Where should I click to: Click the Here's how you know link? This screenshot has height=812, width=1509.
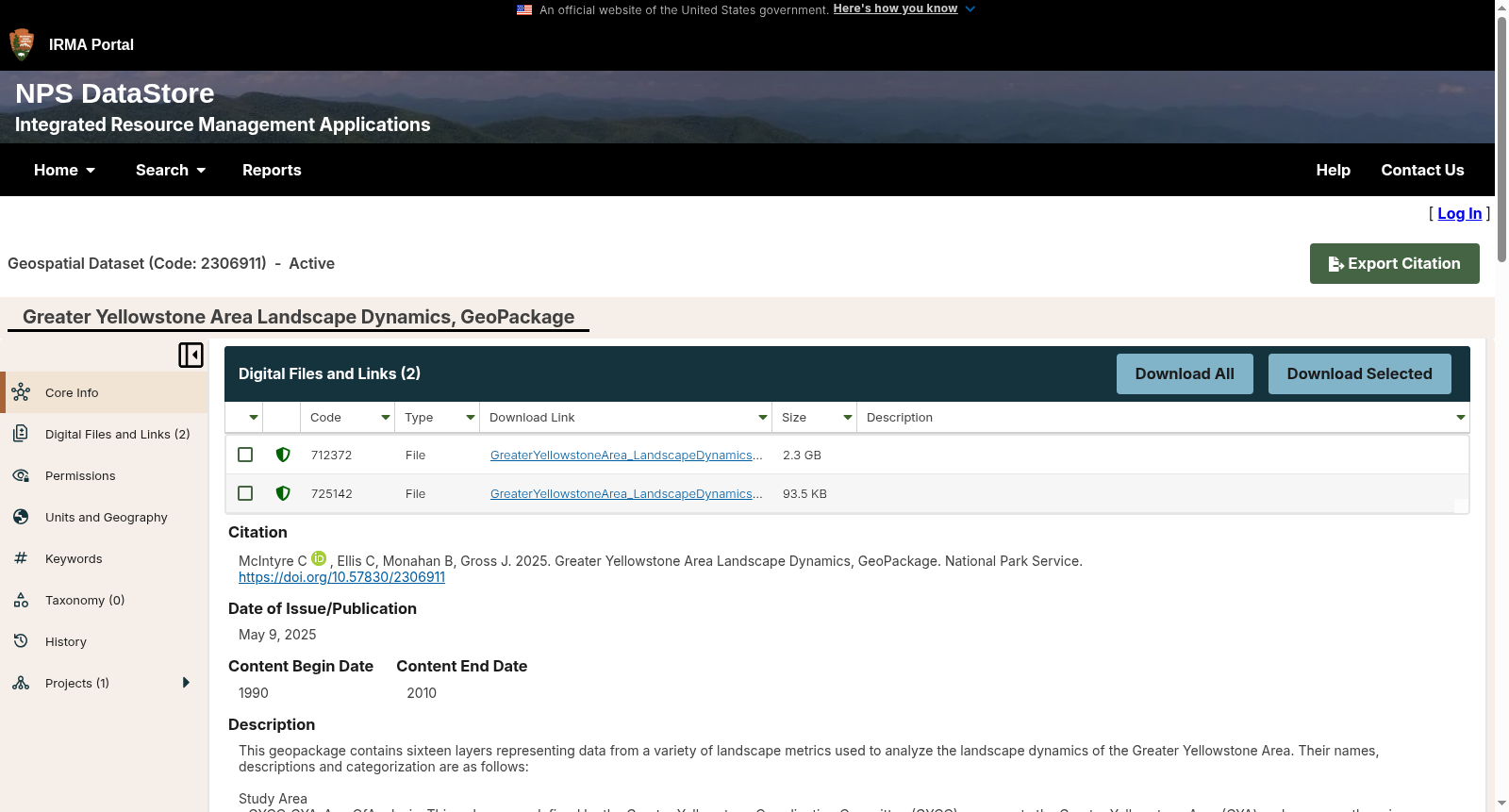[895, 8]
